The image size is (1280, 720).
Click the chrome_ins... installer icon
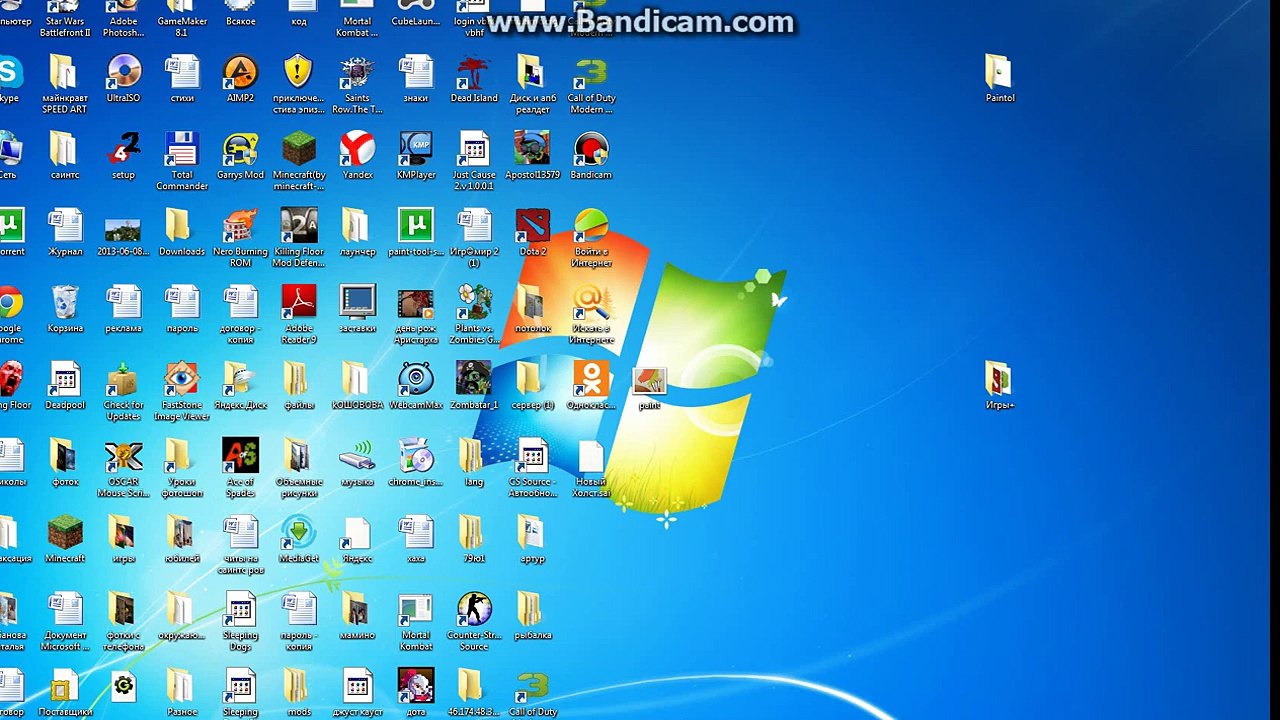pos(416,463)
